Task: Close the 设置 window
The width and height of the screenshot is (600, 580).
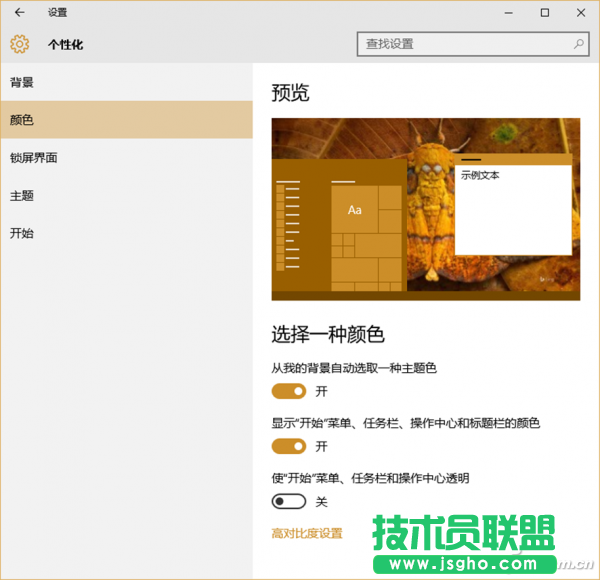Action: click(x=580, y=13)
